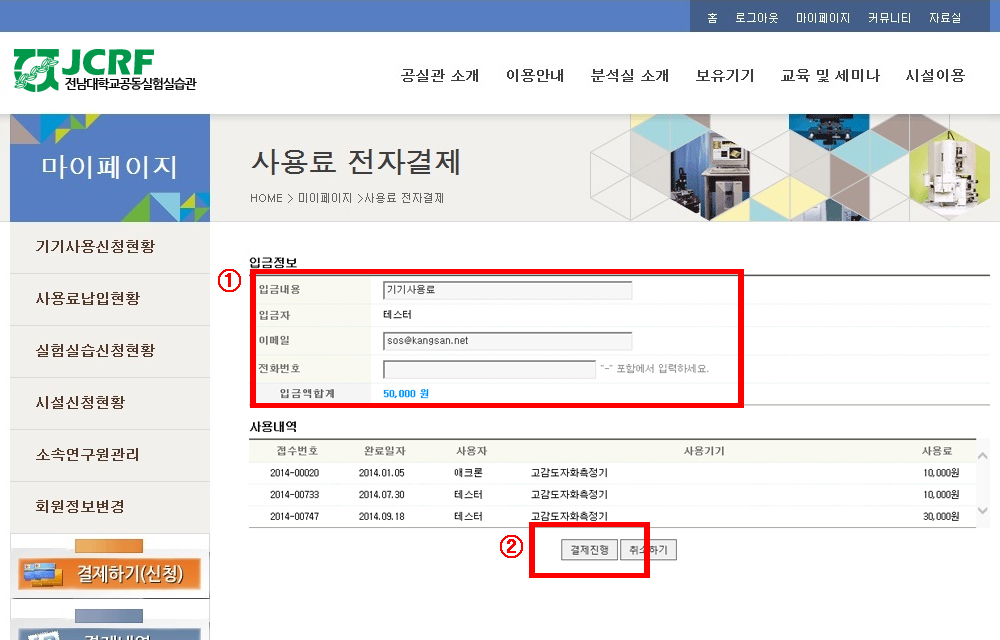This screenshot has height=640, width=1000.
Task: Click 로그아웃 in the top bar
Action: pos(756,18)
